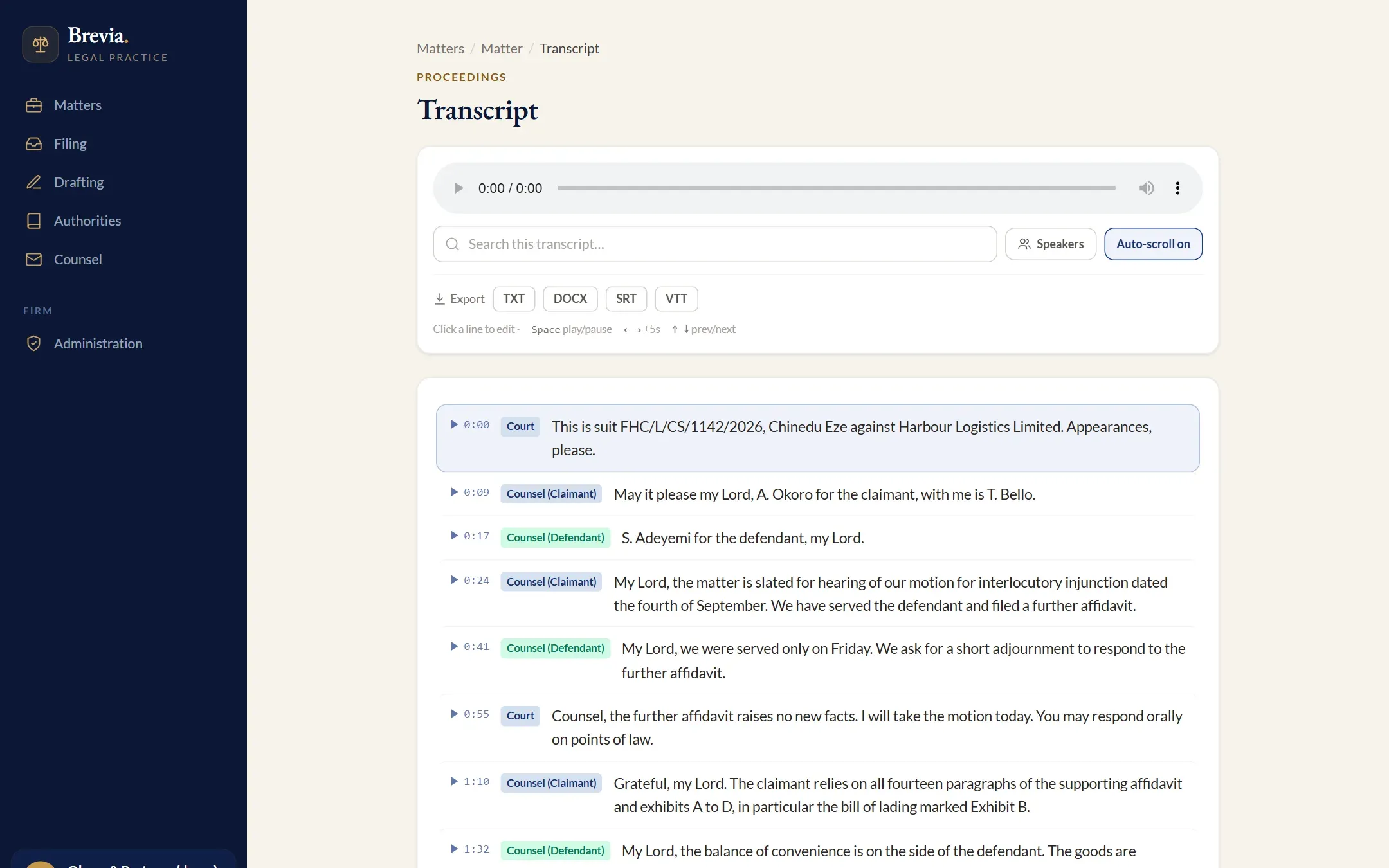The width and height of the screenshot is (1389, 868).
Task: Mute the audio player volume
Action: click(x=1147, y=188)
